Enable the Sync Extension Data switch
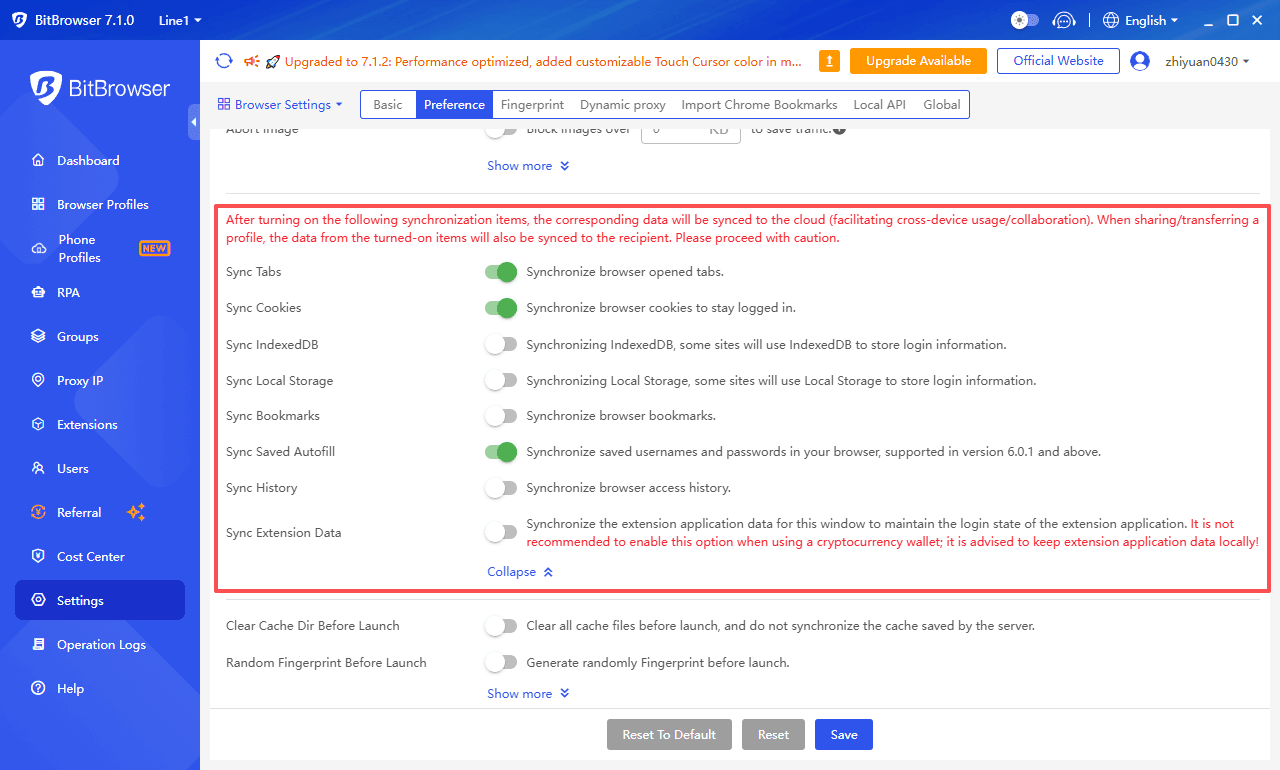Screen dimensions: 1280x770 [x=501, y=532]
